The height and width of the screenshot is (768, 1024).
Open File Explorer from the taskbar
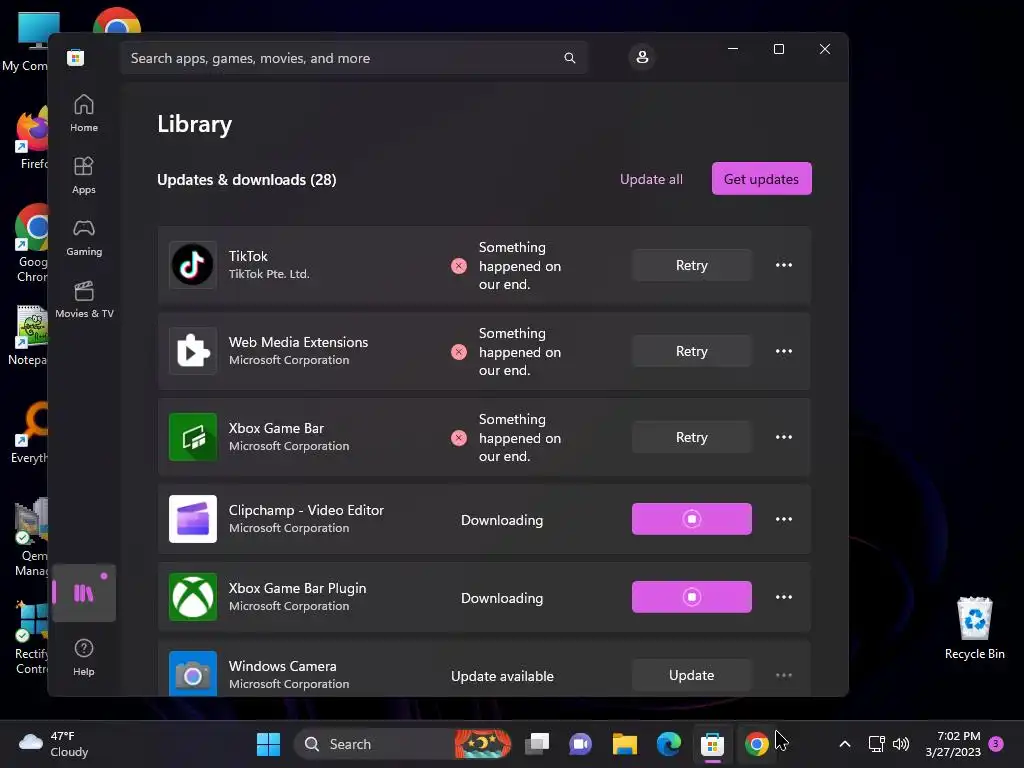pos(624,744)
